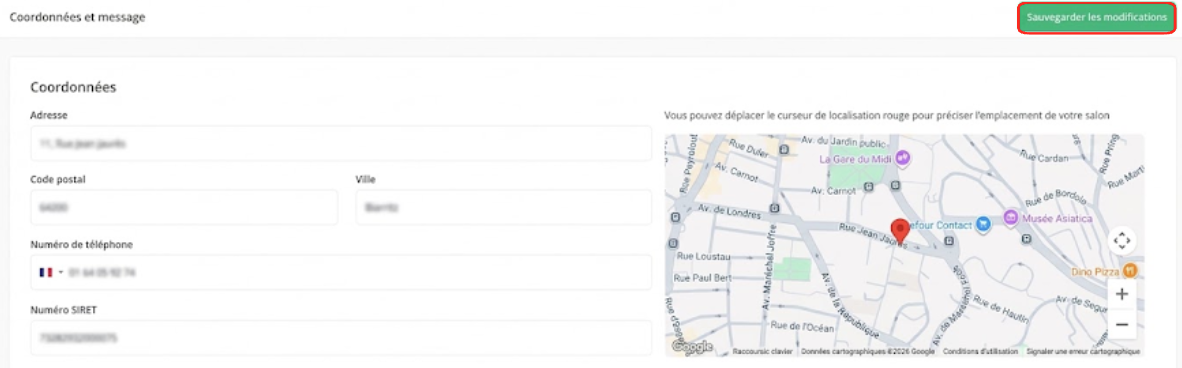
Task: Focus the Numéro SIRET input field
Action: coord(341,337)
